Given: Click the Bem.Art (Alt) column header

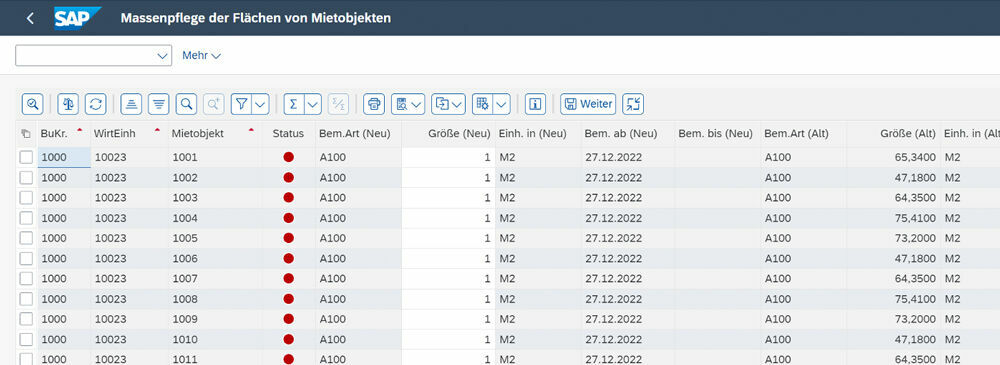Looking at the screenshot, I should pos(804,134).
